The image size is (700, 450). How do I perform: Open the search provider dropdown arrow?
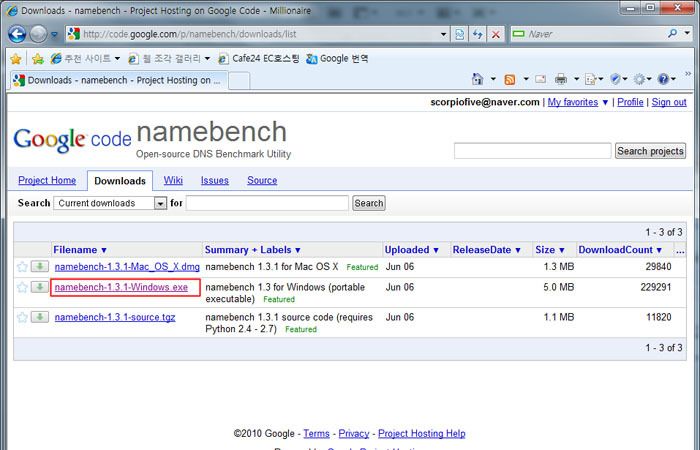pos(687,33)
